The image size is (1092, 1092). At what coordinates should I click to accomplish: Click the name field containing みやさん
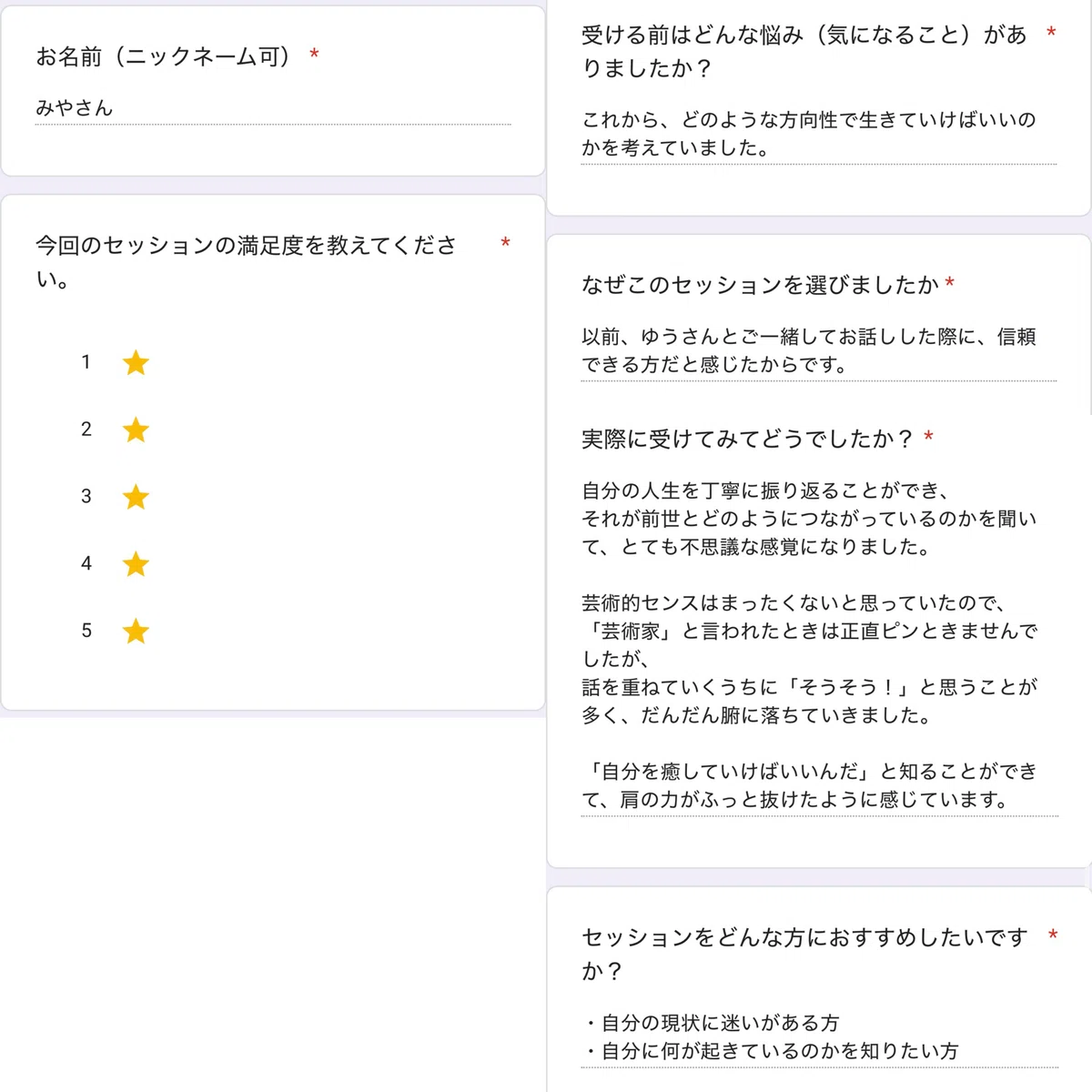(273, 108)
